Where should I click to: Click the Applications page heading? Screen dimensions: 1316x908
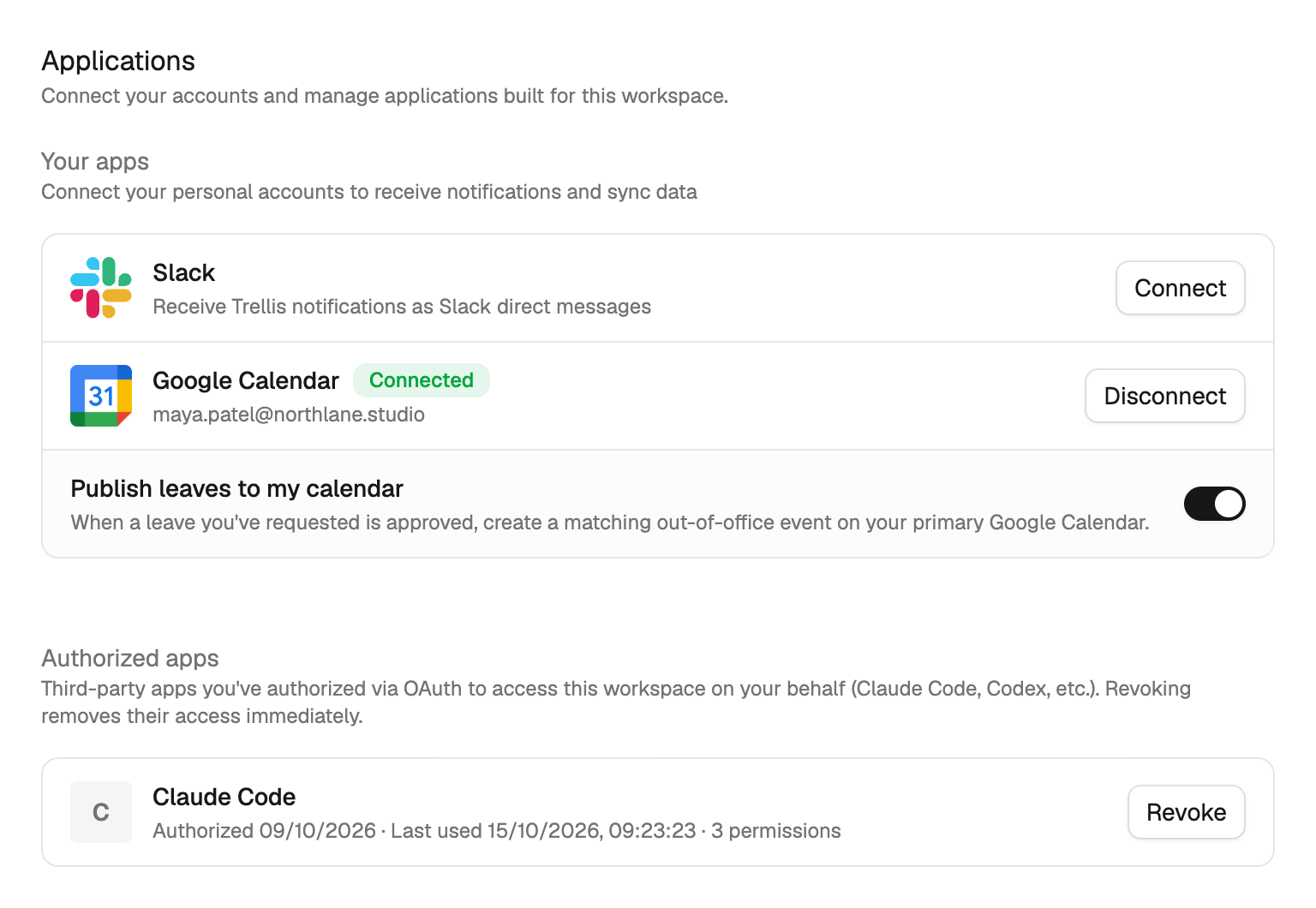click(118, 61)
